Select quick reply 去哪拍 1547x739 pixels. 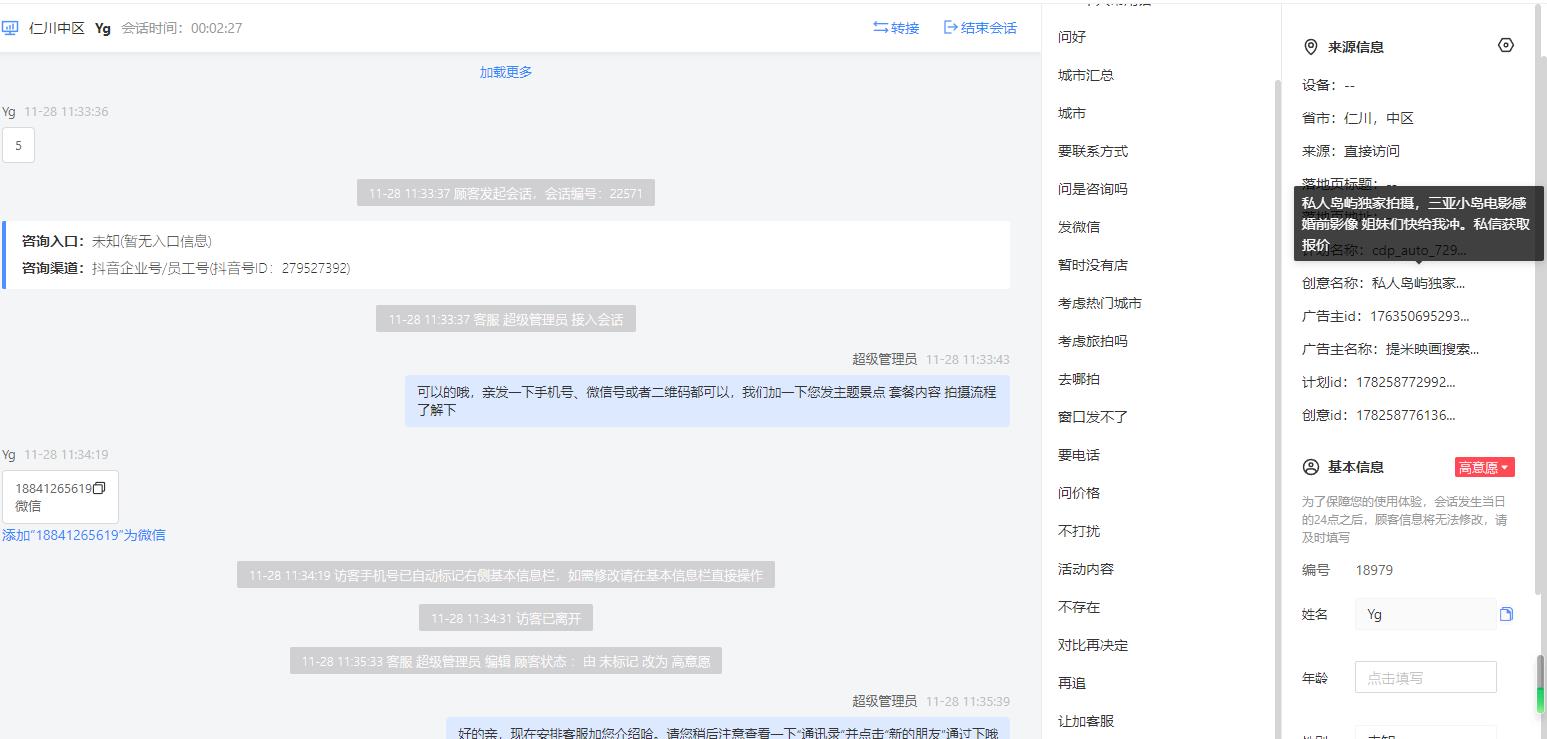(1079, 379)
